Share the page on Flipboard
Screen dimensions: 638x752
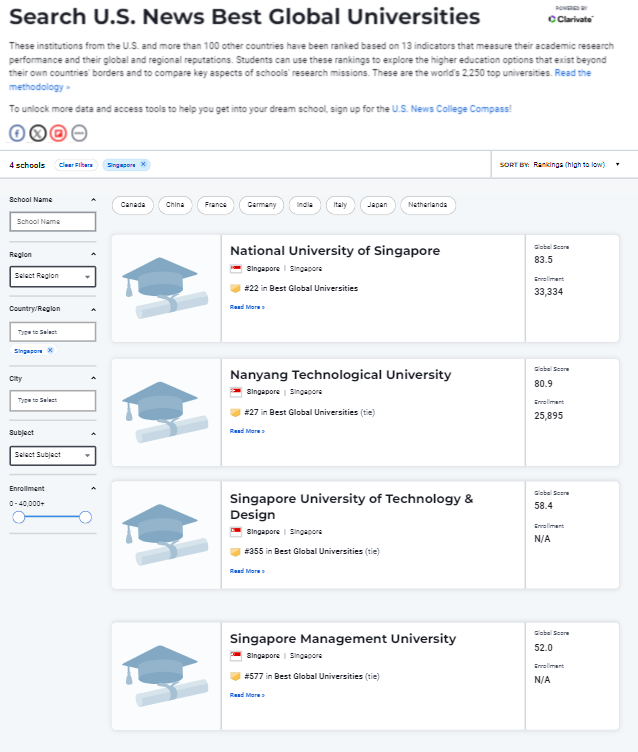click(59, 133)
